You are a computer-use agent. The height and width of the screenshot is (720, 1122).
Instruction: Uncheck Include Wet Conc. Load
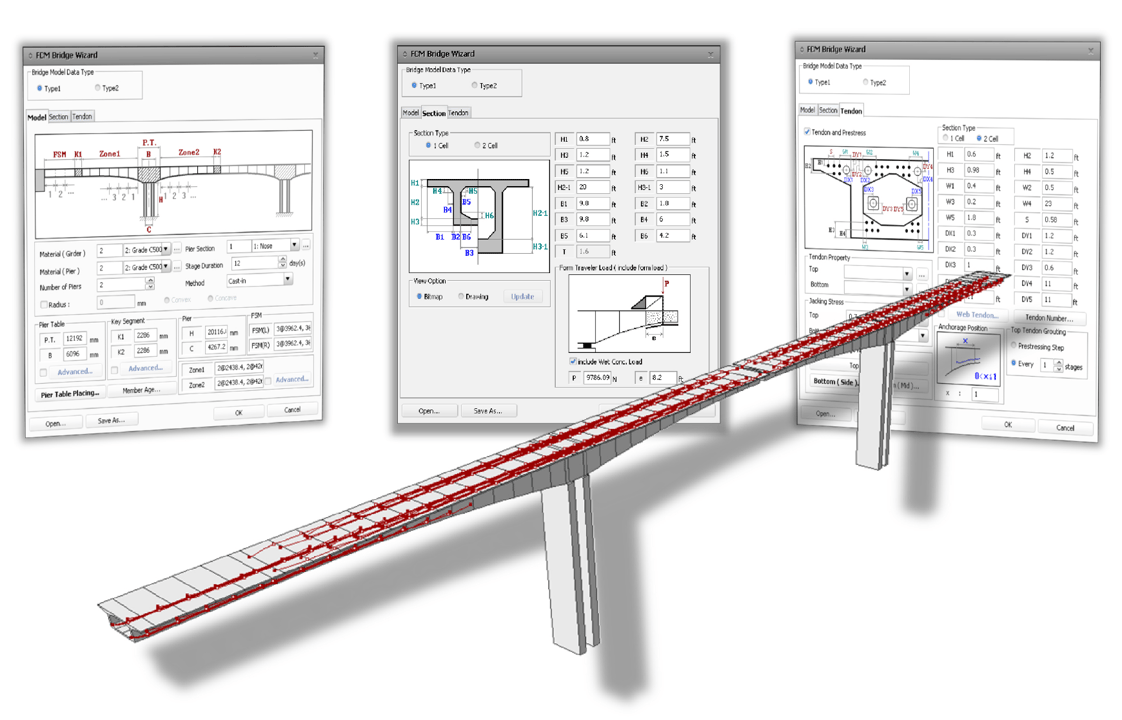pyautogui.click(x=572, y=361)
